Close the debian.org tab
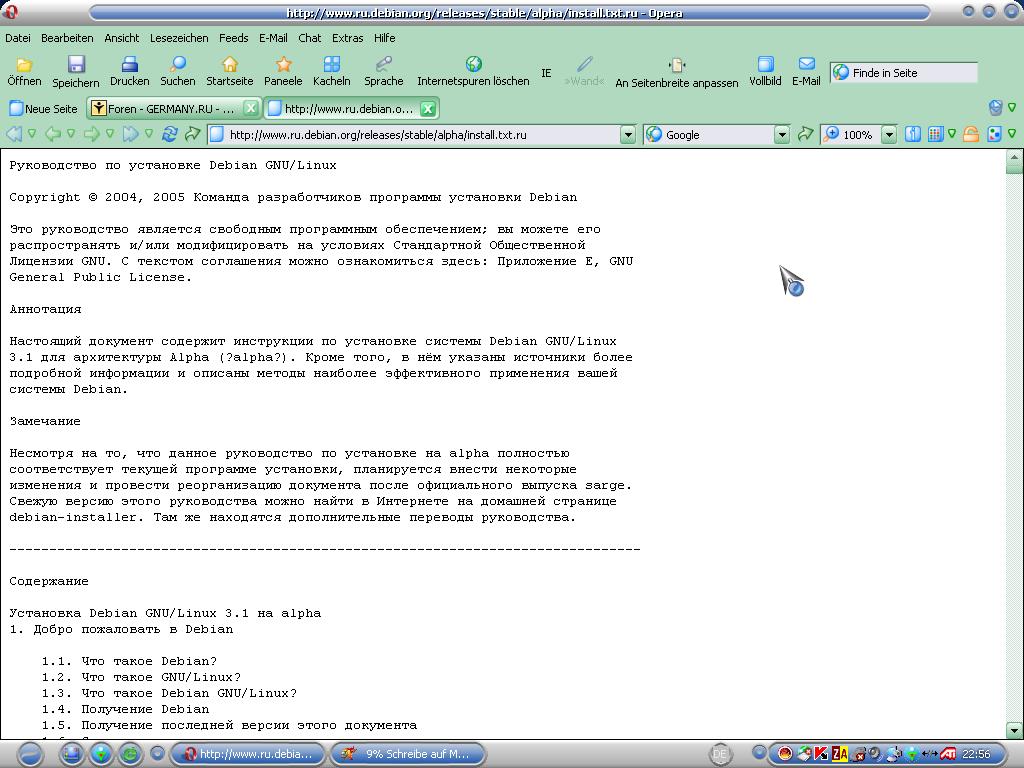 click(x=428, y=108)
